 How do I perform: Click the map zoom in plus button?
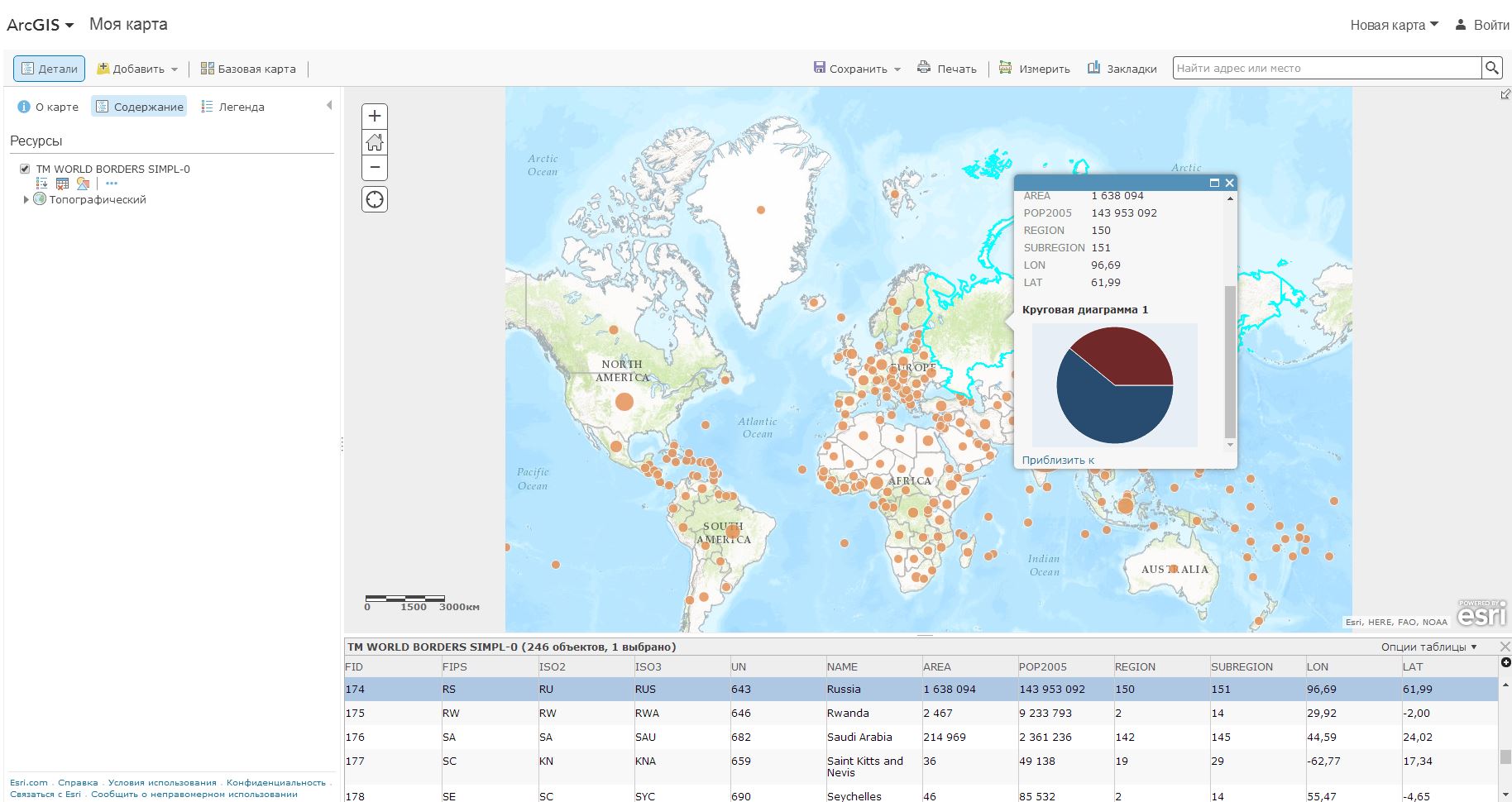[x=375, y=116]
